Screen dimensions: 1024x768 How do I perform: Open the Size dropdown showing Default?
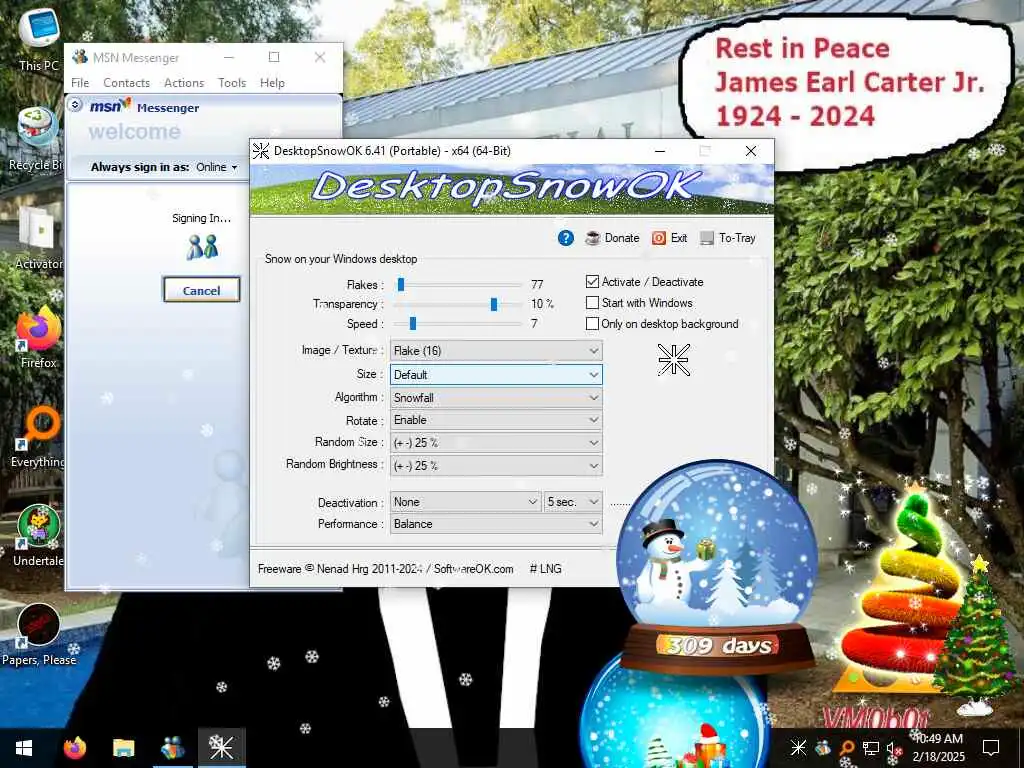pyautogui.click(x=496, y=375)
